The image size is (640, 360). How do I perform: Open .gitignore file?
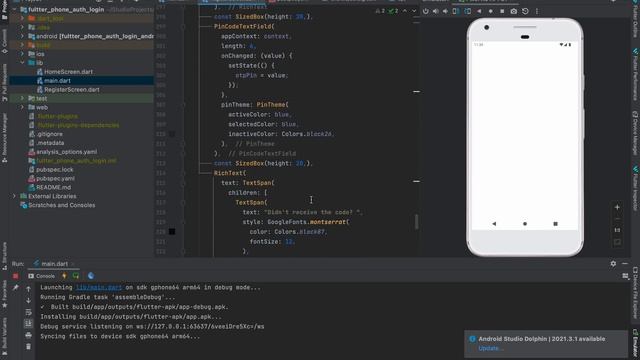click(49, 134)
